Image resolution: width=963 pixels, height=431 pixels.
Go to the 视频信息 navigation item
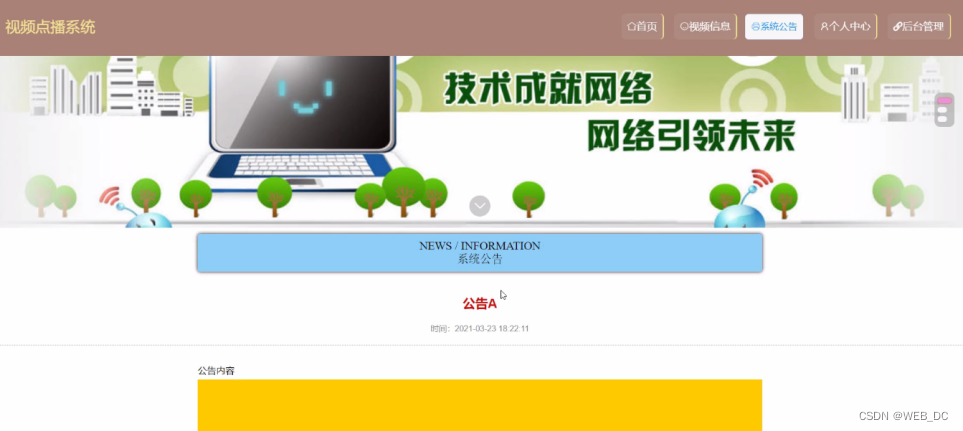[705, 26]
